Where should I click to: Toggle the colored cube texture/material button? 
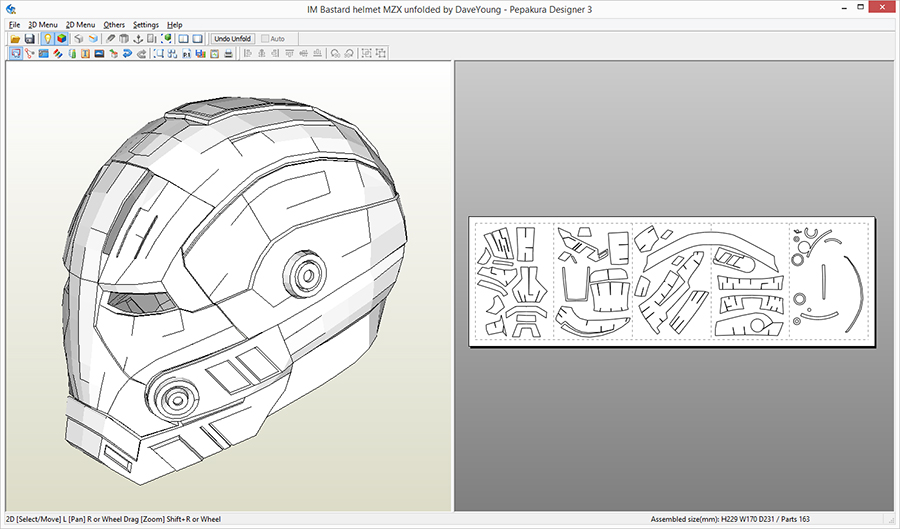61,39
